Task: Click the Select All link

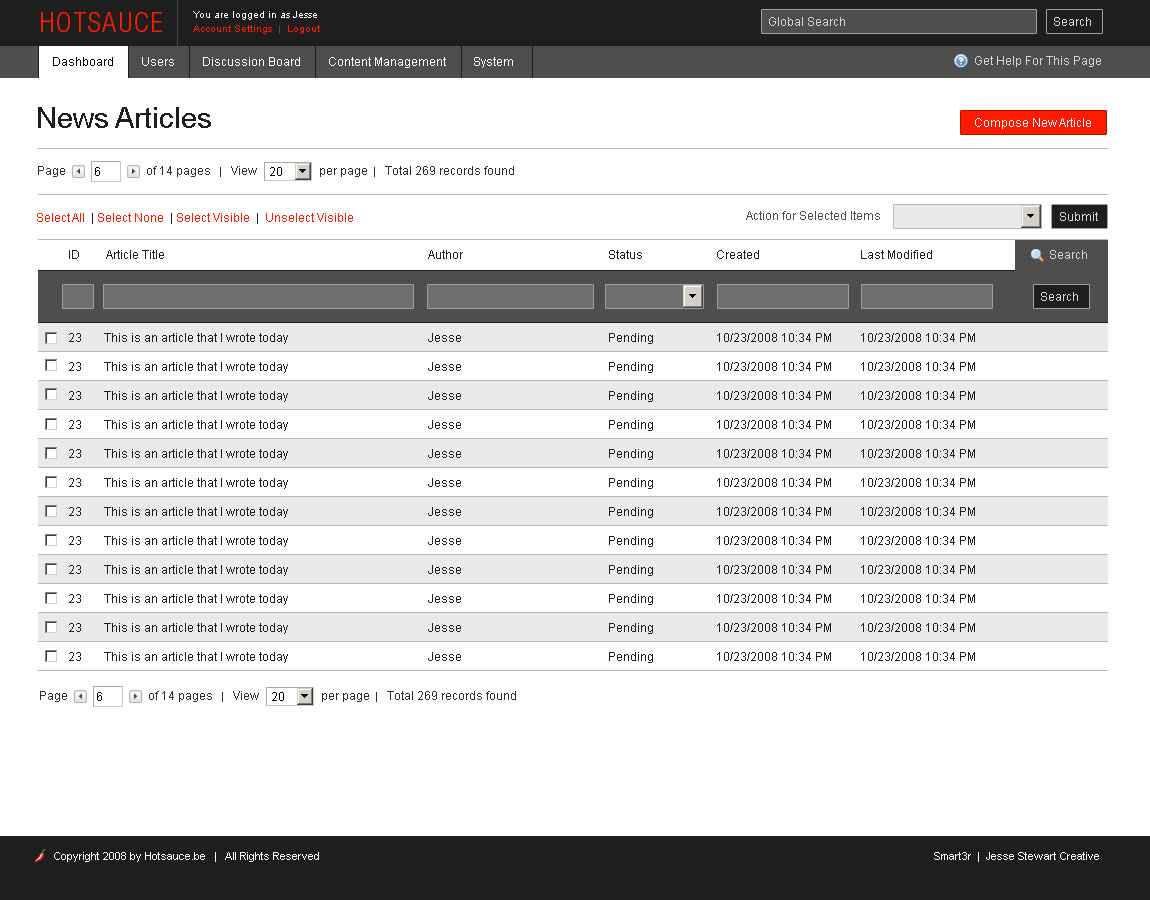Action: click(60, 218)
